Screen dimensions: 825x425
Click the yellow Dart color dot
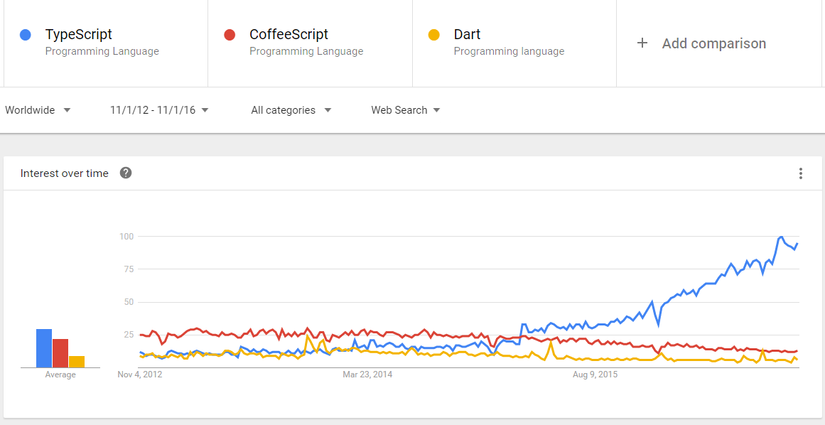click(434, 35)
